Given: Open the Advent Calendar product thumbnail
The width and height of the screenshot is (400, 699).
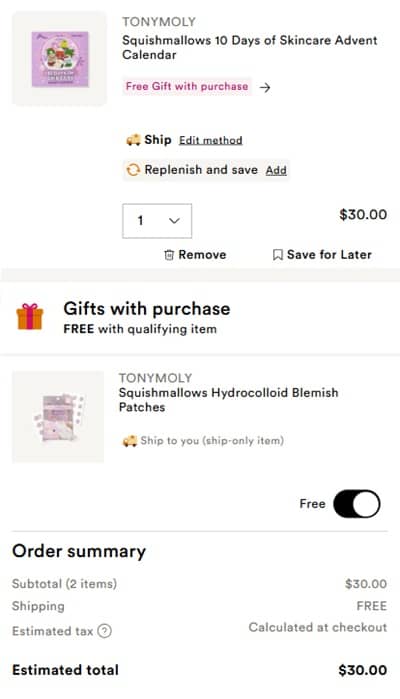Looking at the screenshot, I should point(59,59).
